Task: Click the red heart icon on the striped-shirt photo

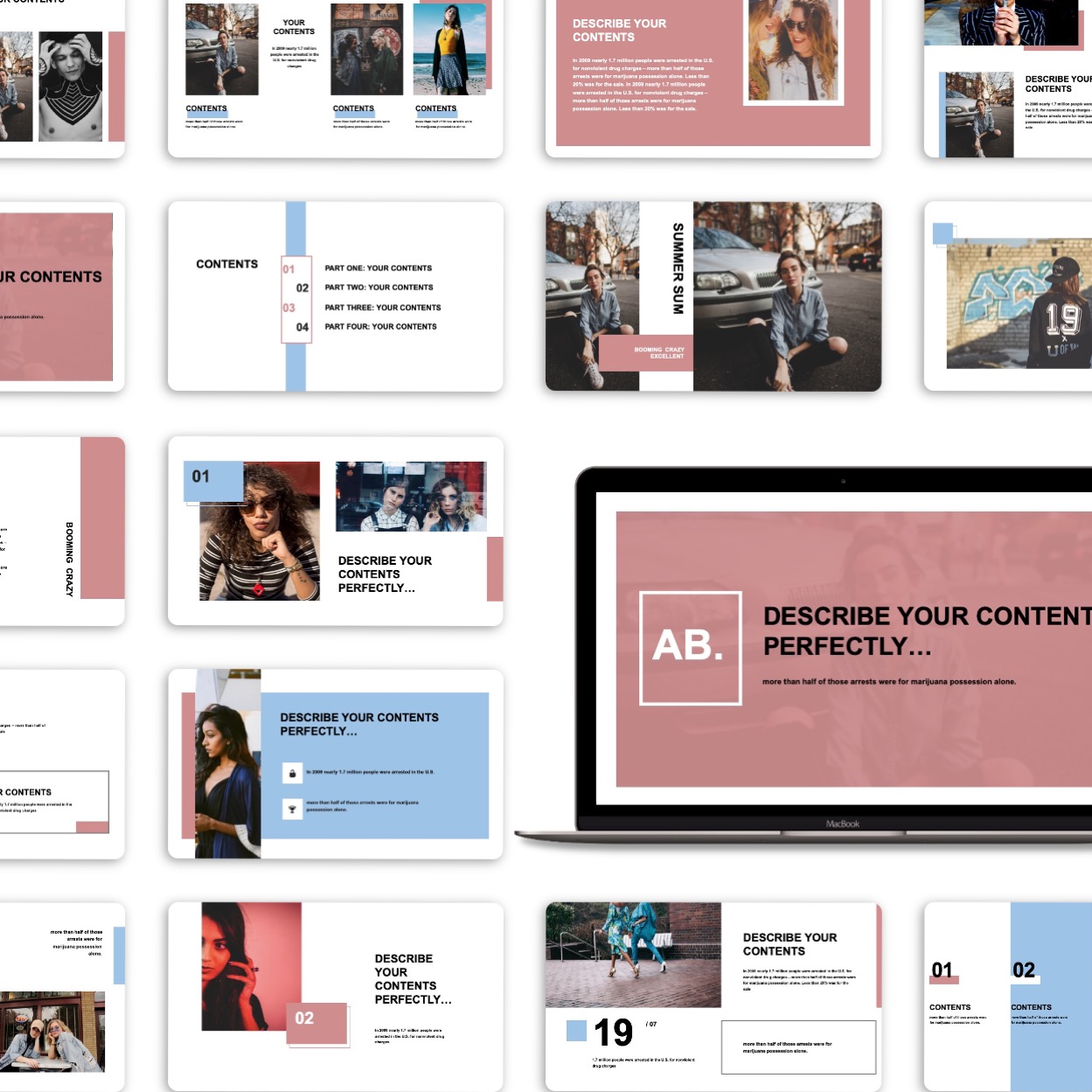Action: (x=258, y=589)
